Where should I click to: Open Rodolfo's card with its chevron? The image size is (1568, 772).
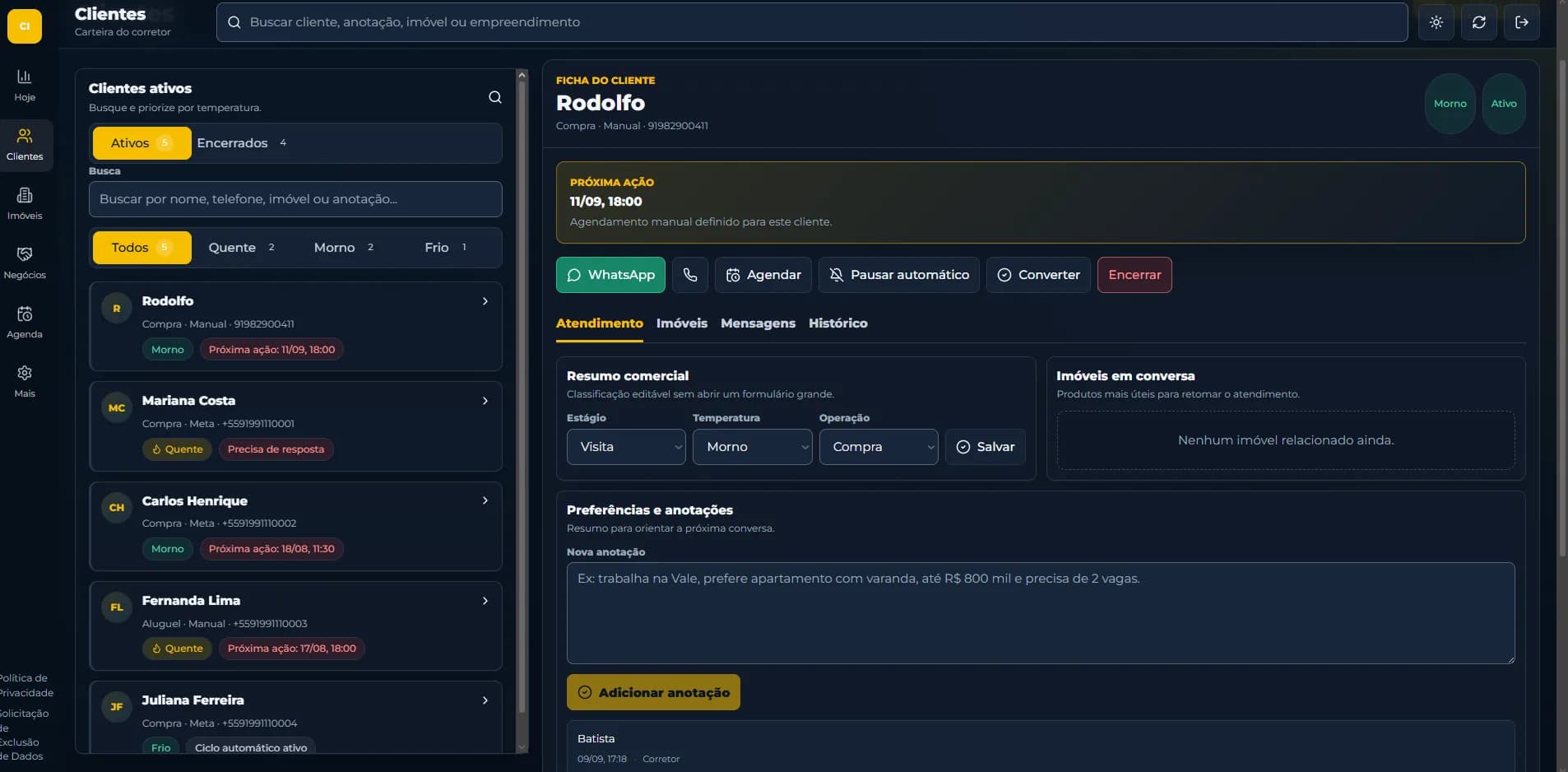coord(485,301)
